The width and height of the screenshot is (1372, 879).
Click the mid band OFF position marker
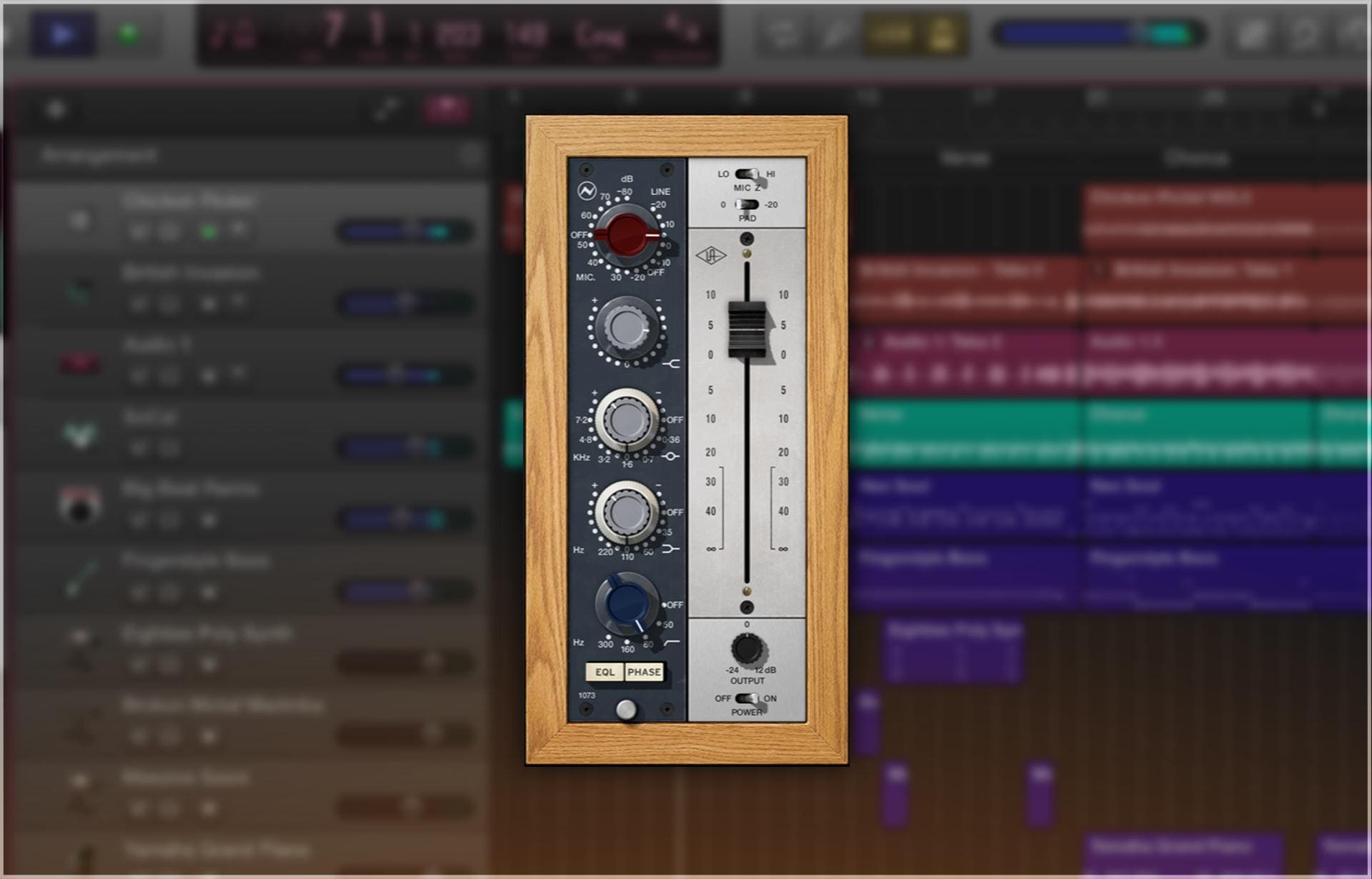point(673,419)
